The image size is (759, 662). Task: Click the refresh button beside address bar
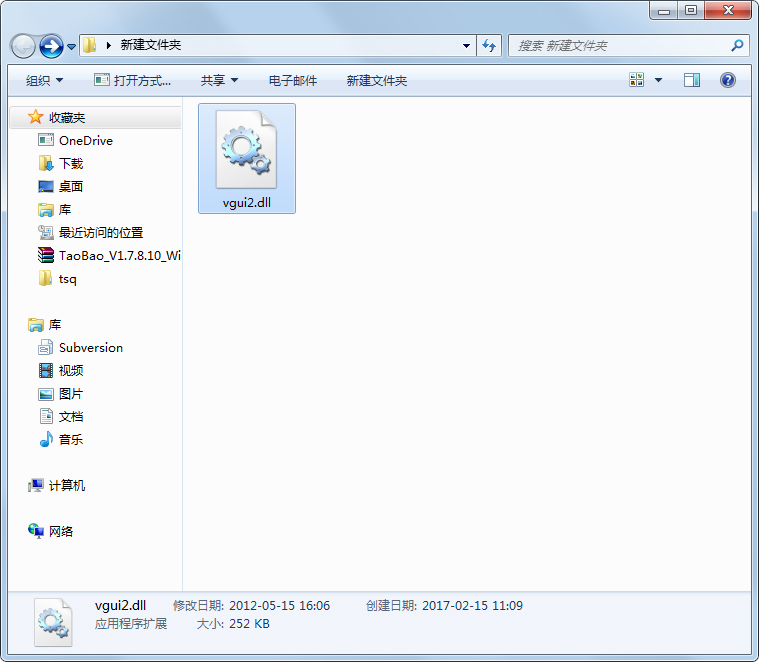pos(490,46)
